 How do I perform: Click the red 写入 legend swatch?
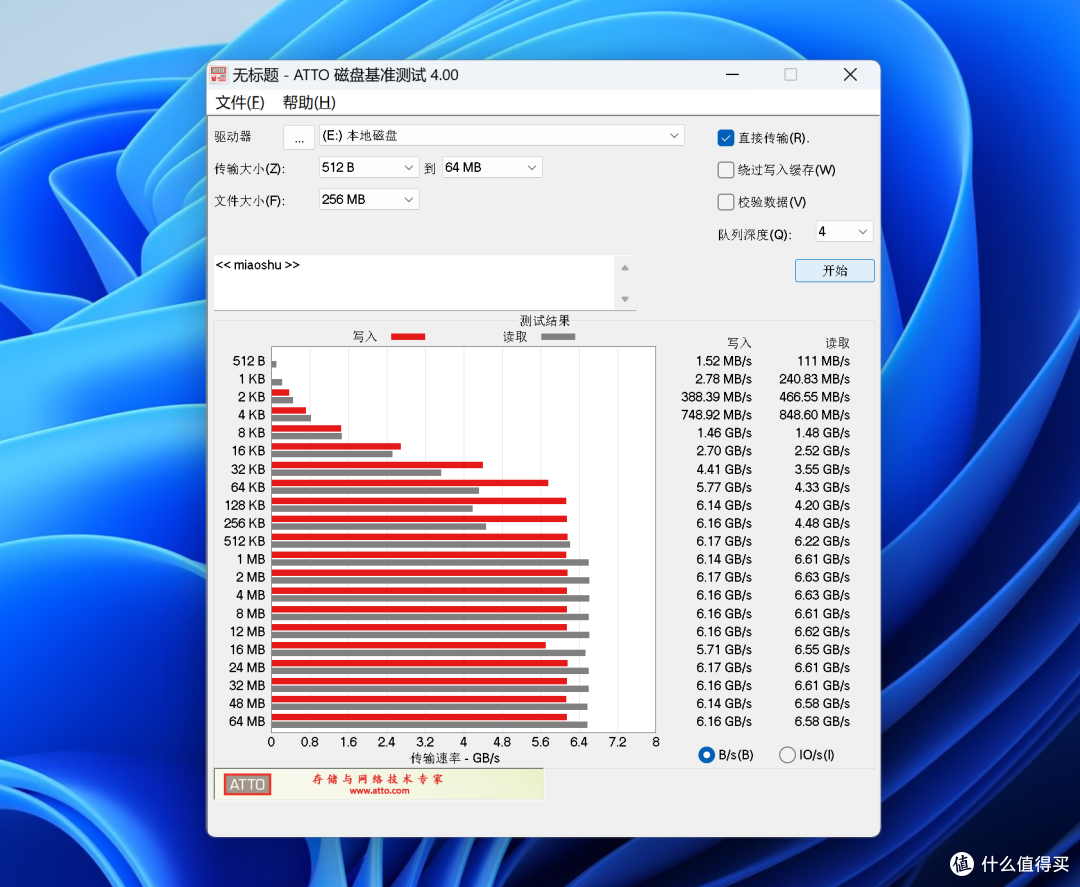click(408, 337)
